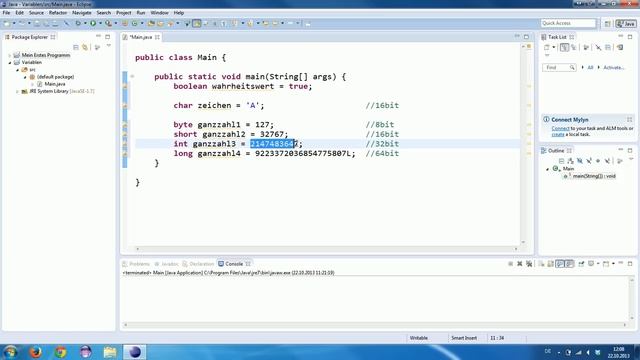This screenshot has height=360, width=640.
Task: Open the Project menu
Action: coord(124,13)
